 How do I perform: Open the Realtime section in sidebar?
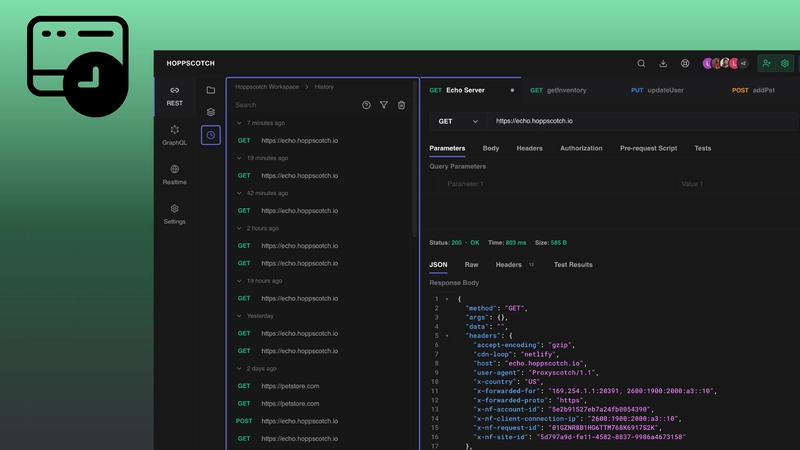[174, 175]
